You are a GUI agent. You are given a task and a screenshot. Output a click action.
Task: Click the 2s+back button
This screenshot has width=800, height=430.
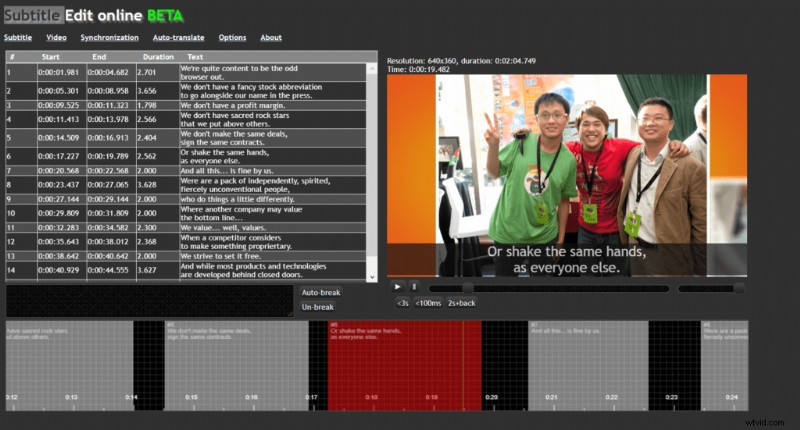coord(461,303)
